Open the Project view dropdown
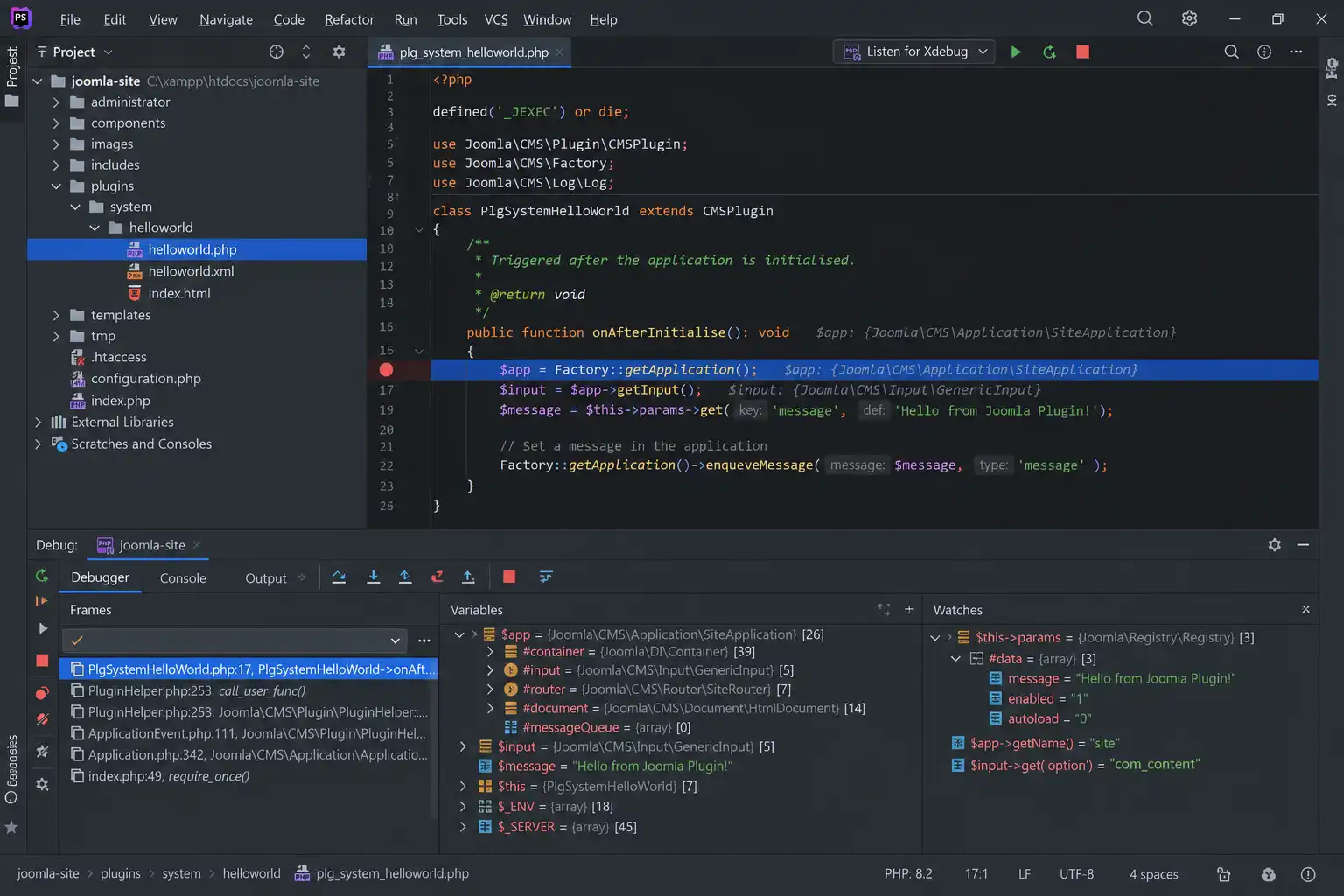The height and width of the screenshot is (896, 1344). (74, 52)
